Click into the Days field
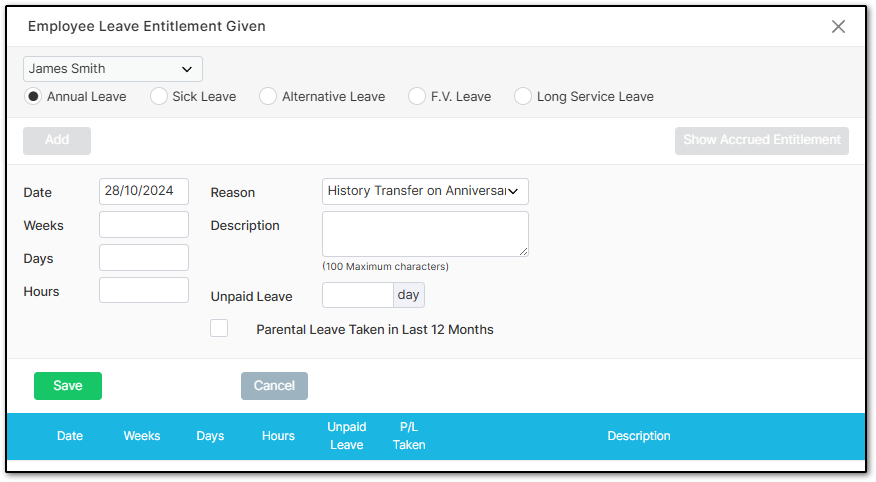The width and height of the screenshot is (876, 482). 144,257
